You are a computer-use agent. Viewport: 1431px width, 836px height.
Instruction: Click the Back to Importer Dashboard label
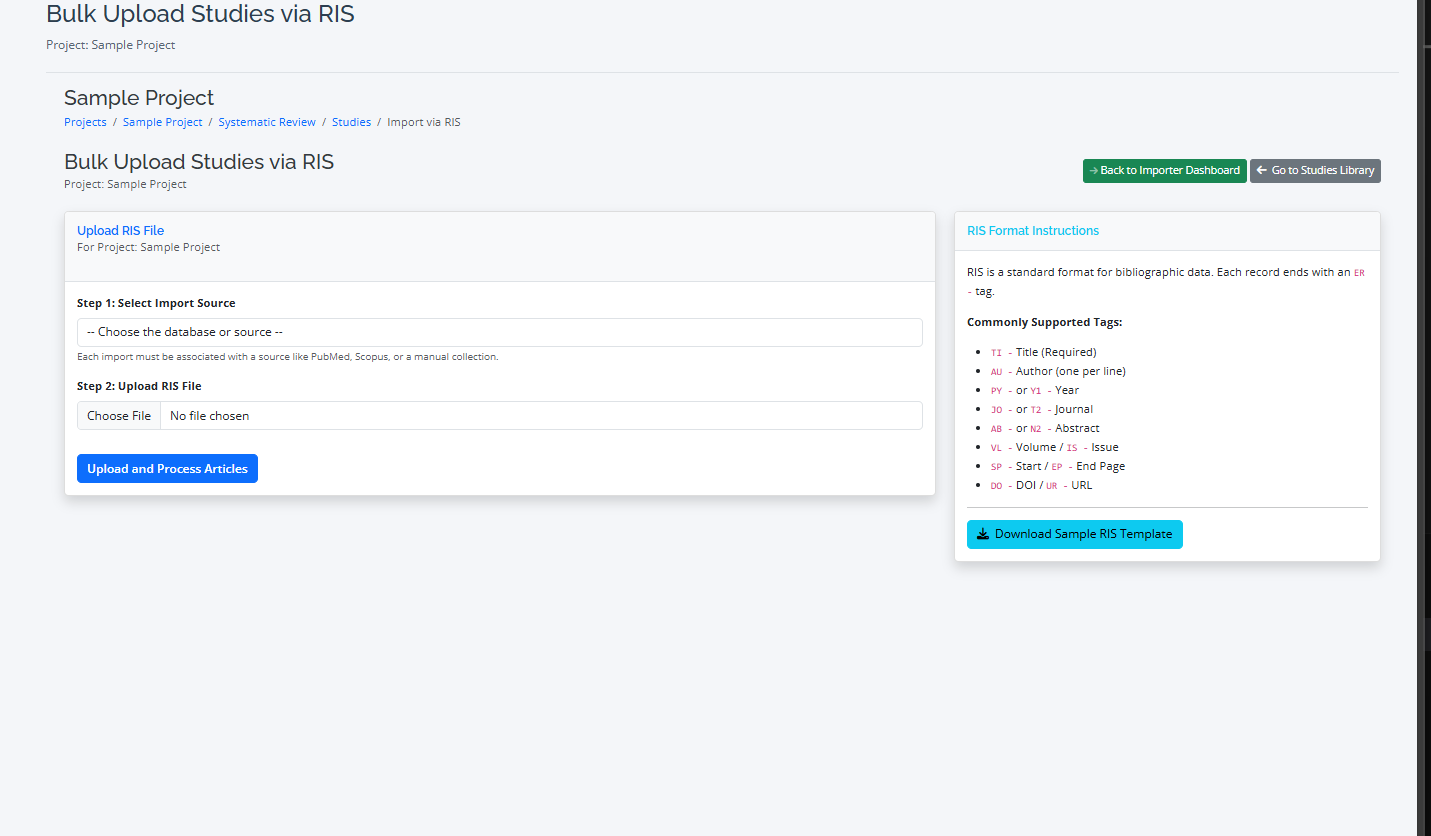[1170, 171]
